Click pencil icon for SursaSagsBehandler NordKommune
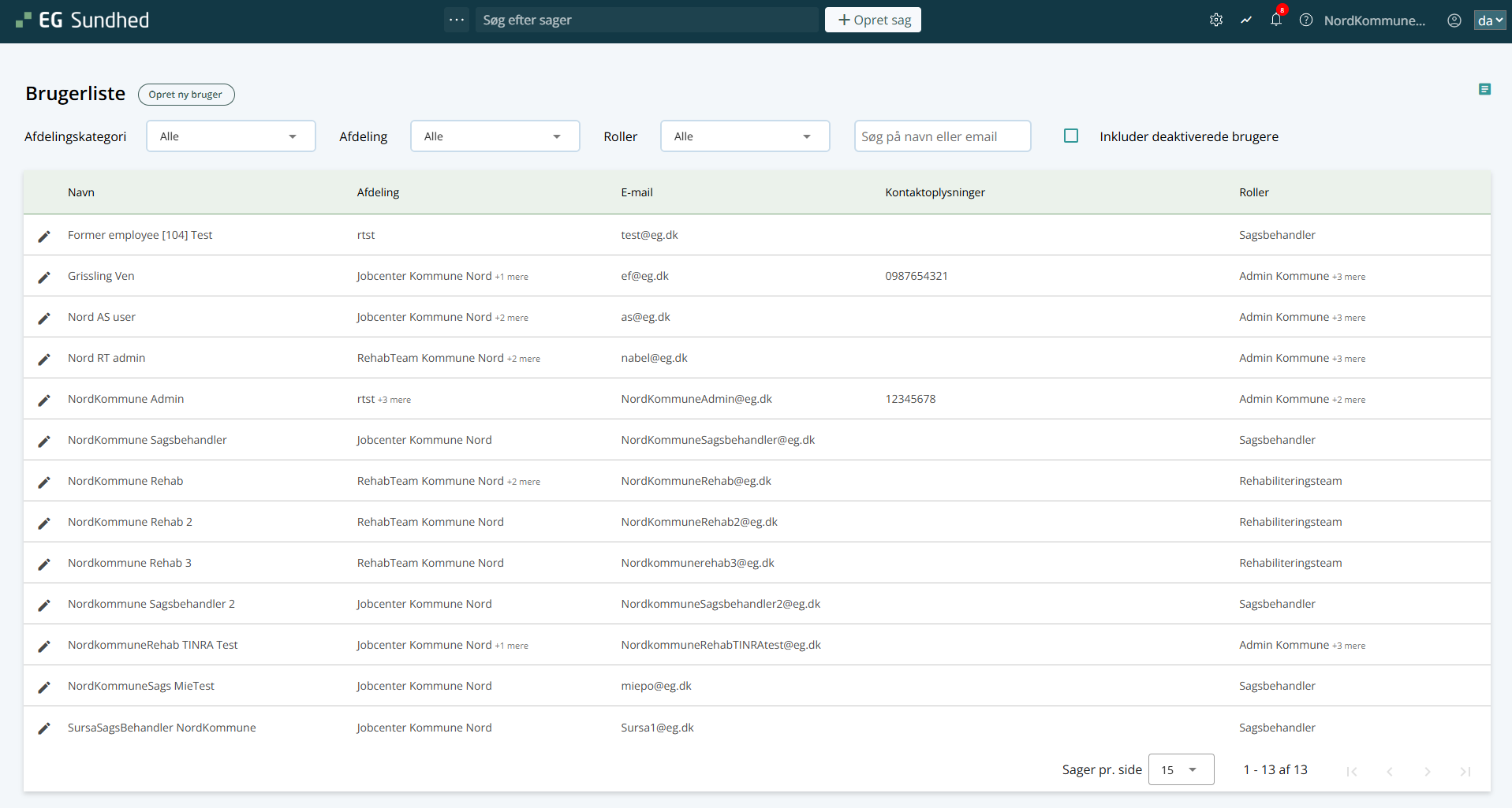This screenshot has height=808, width=1512. tap(44, 728)
